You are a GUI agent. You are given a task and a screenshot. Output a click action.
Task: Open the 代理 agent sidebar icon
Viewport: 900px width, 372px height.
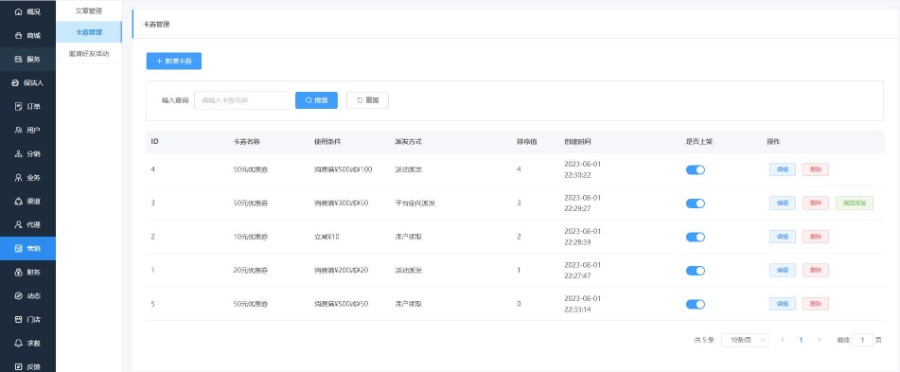coord(18,225)
